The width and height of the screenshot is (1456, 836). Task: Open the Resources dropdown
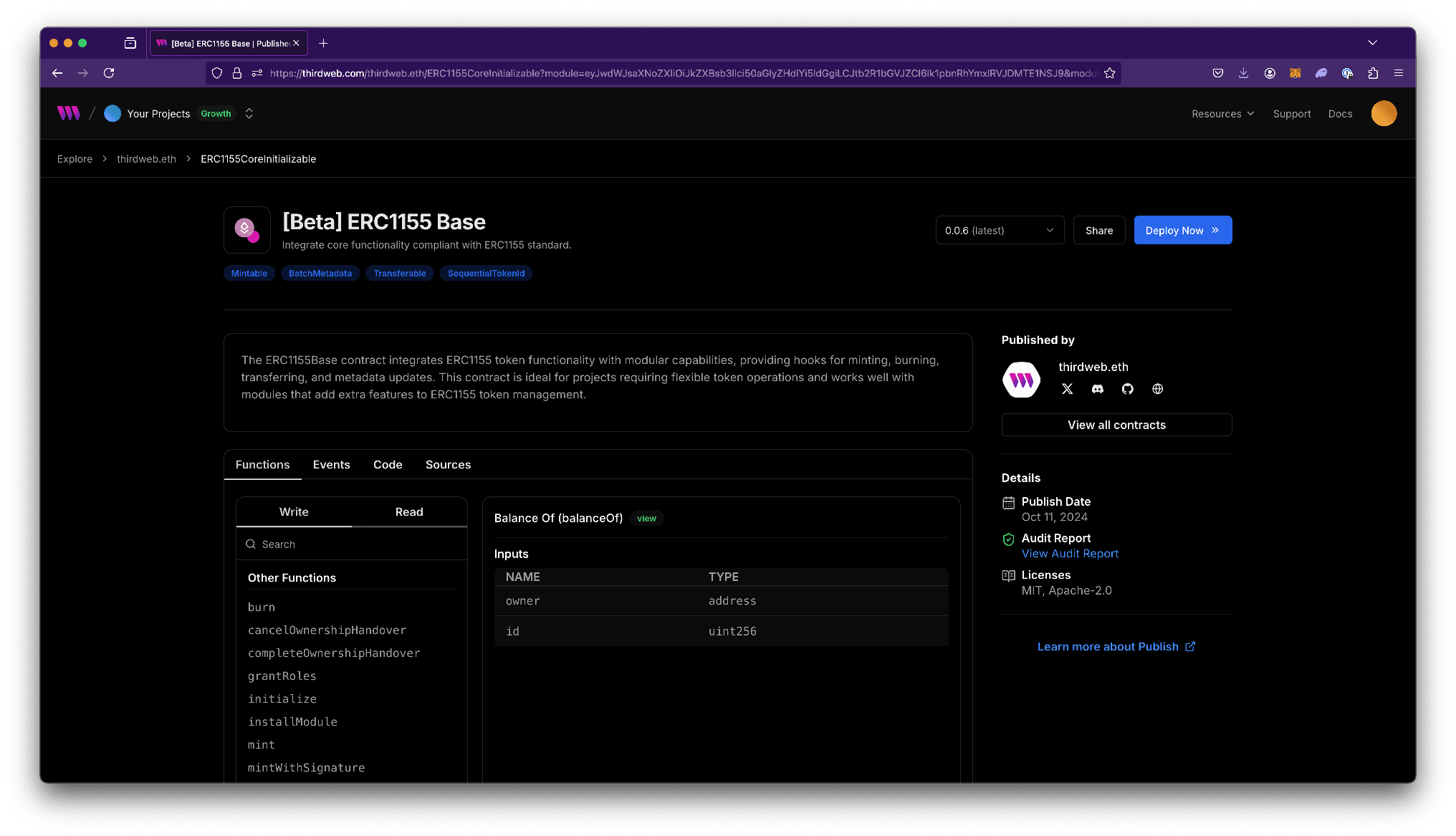coord(1222,113)
